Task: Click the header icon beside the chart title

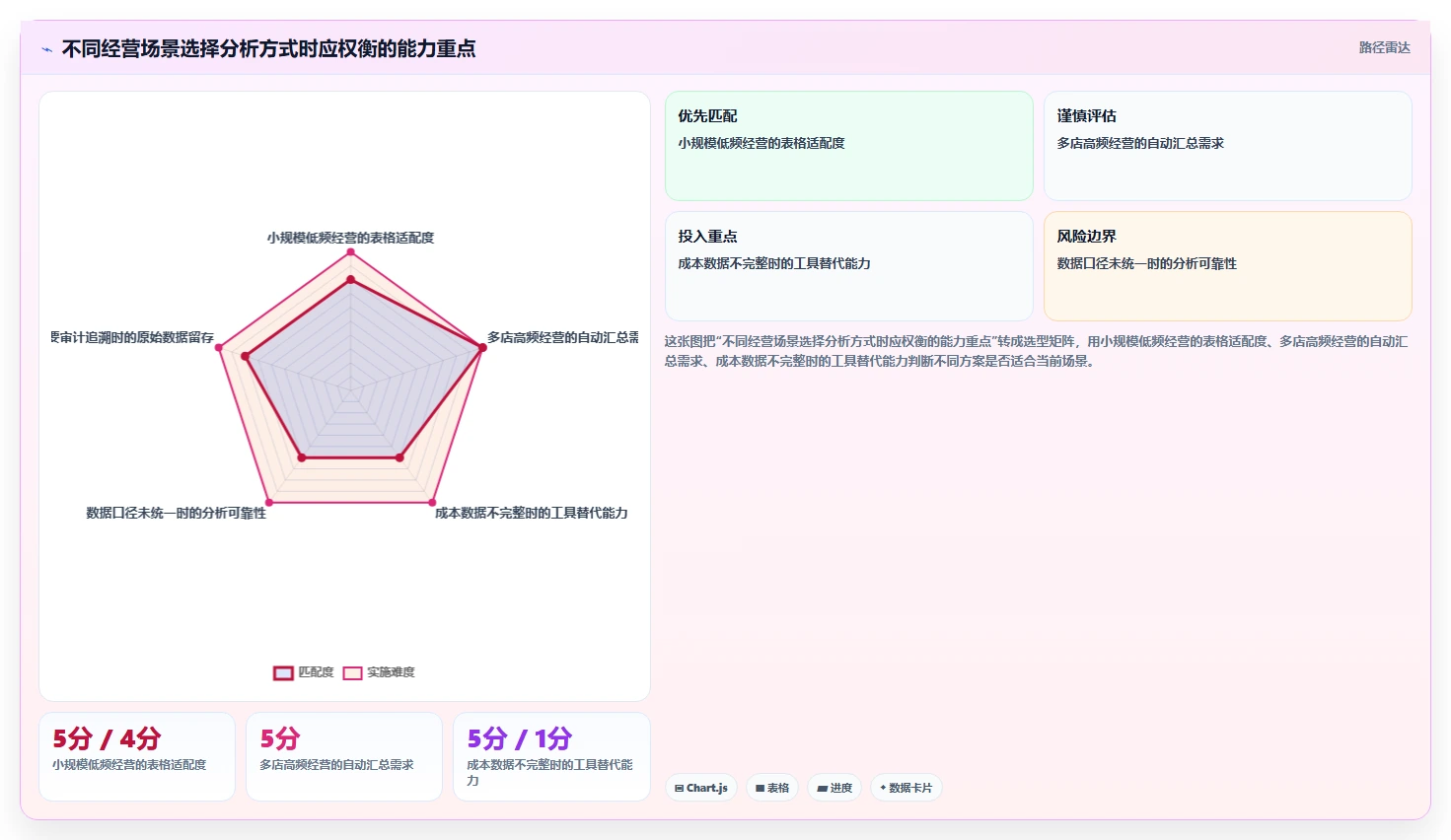Action: tap(46, 49)
